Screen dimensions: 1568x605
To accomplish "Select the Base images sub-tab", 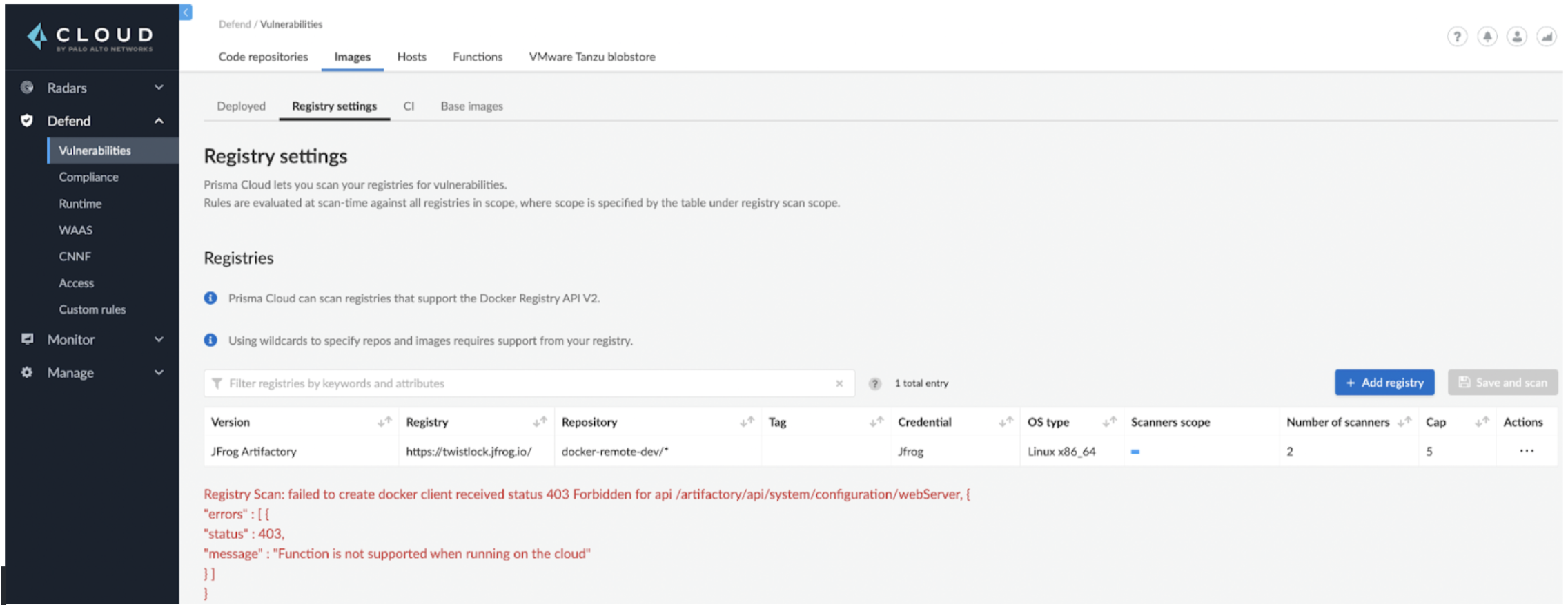I will tap(471, 106).
